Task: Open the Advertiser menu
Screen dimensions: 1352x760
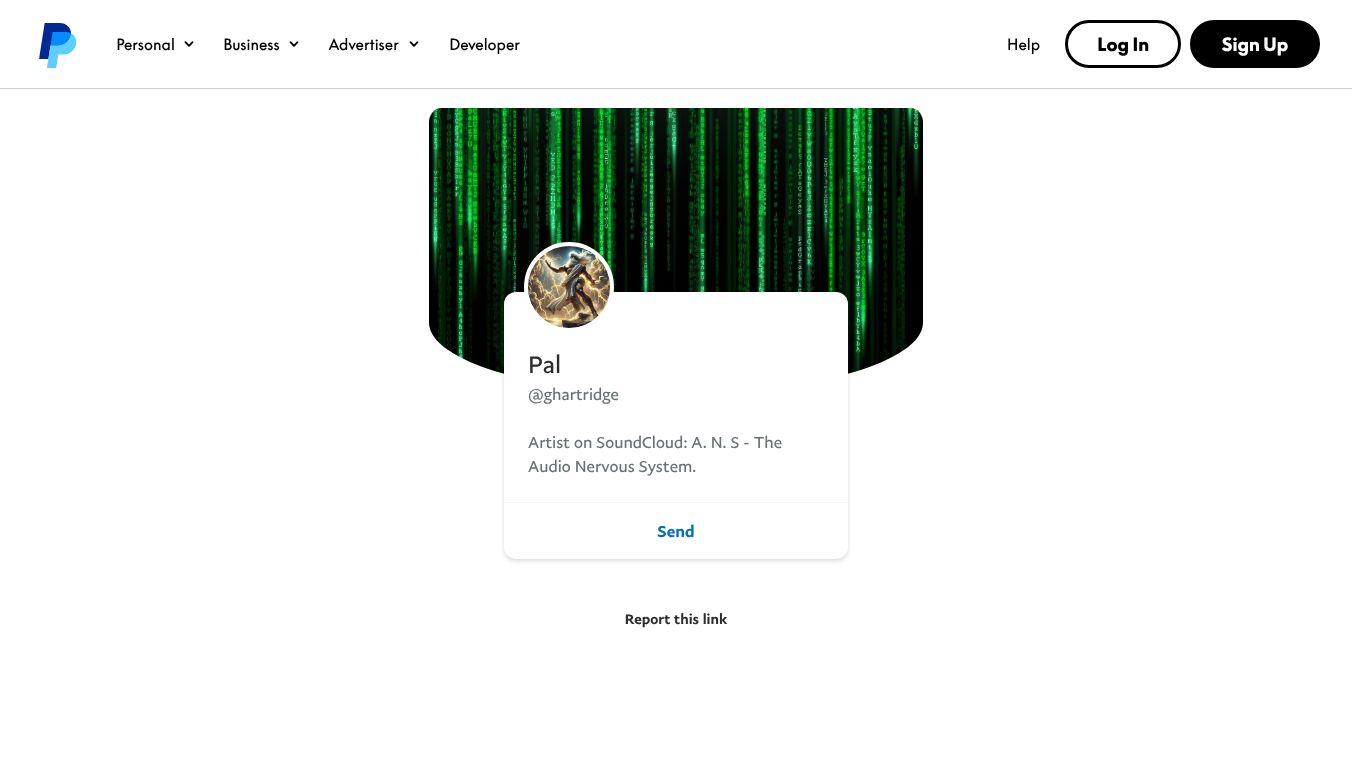Action: click(373, 44)
